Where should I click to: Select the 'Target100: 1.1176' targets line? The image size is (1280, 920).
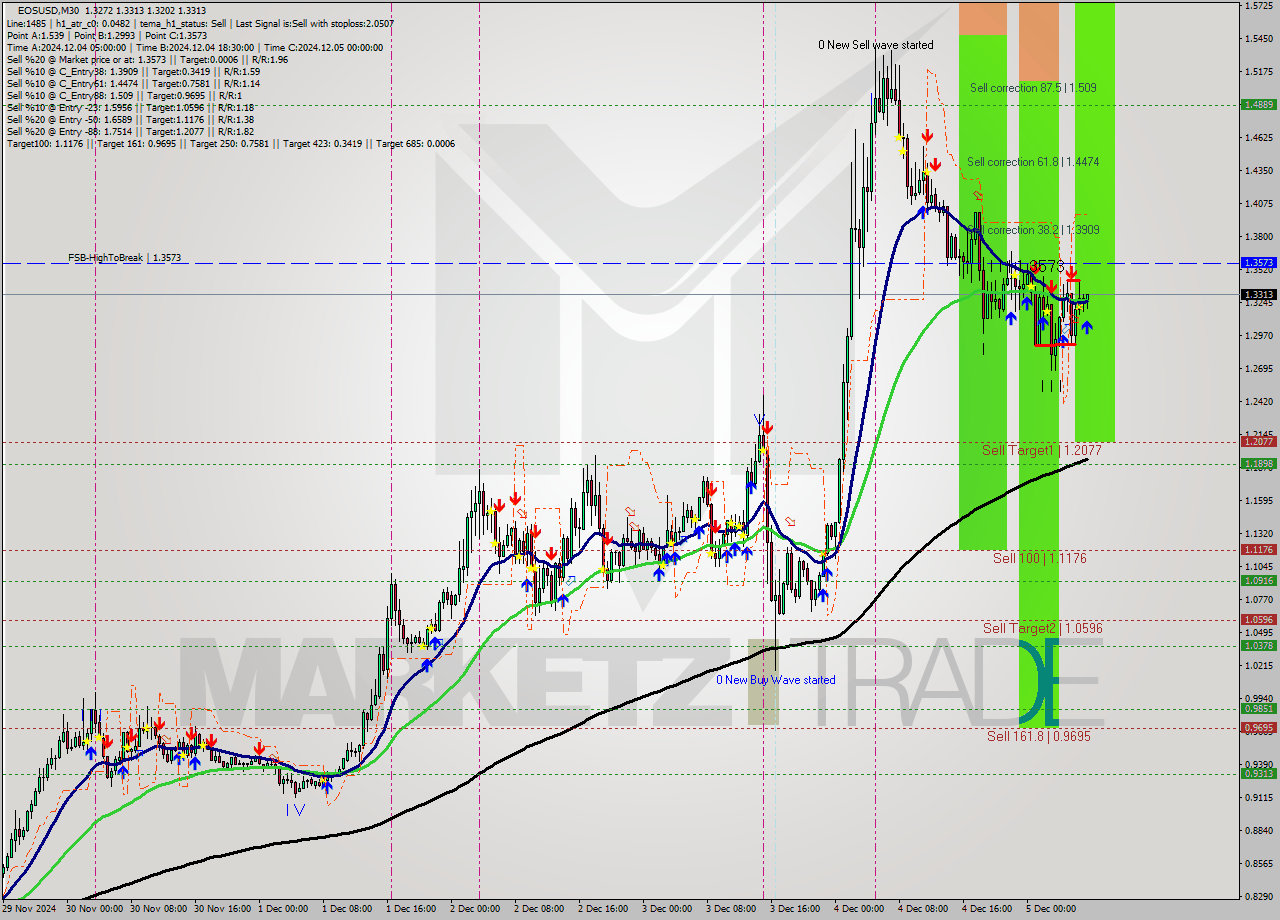(230, 143)
